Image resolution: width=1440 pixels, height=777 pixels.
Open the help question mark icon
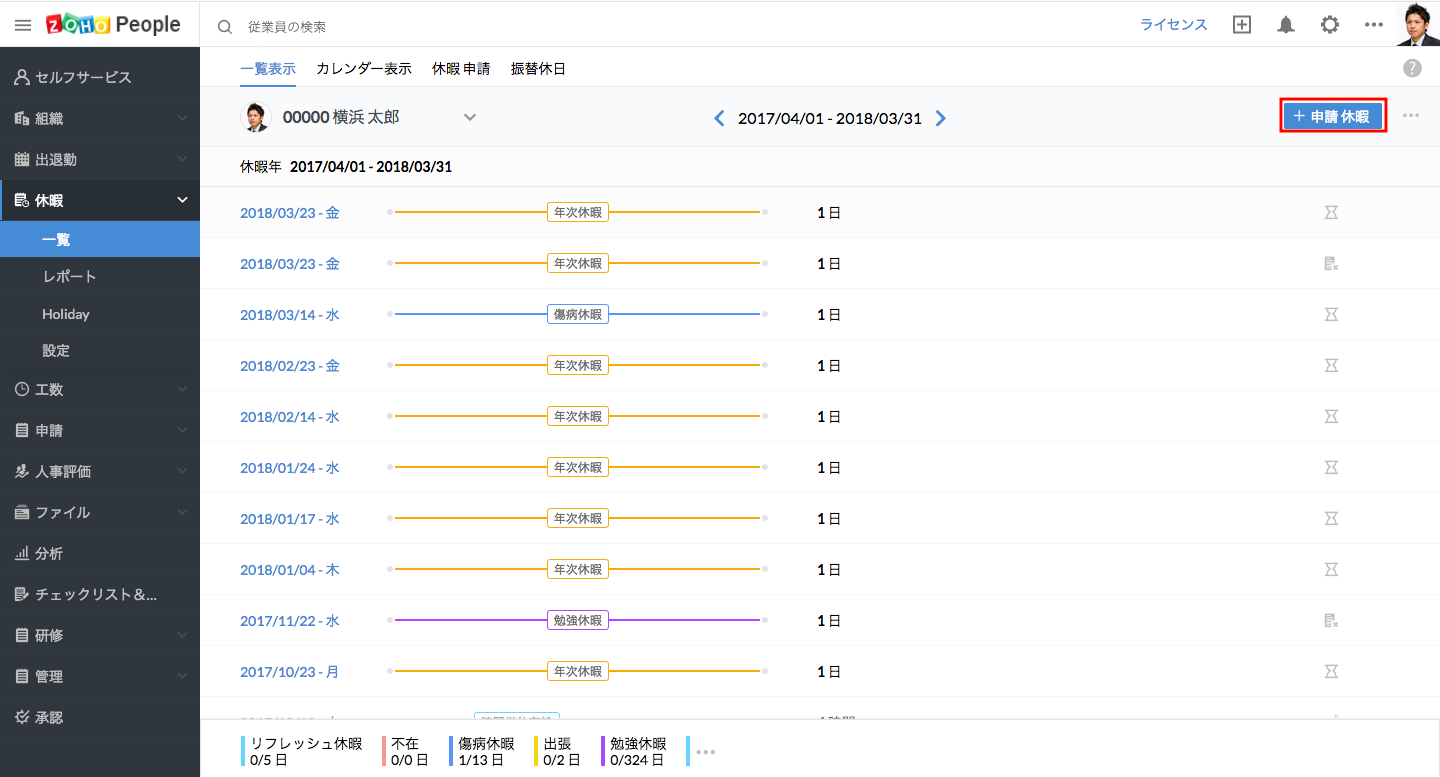pyautogui.click(x=1412, y=68)
